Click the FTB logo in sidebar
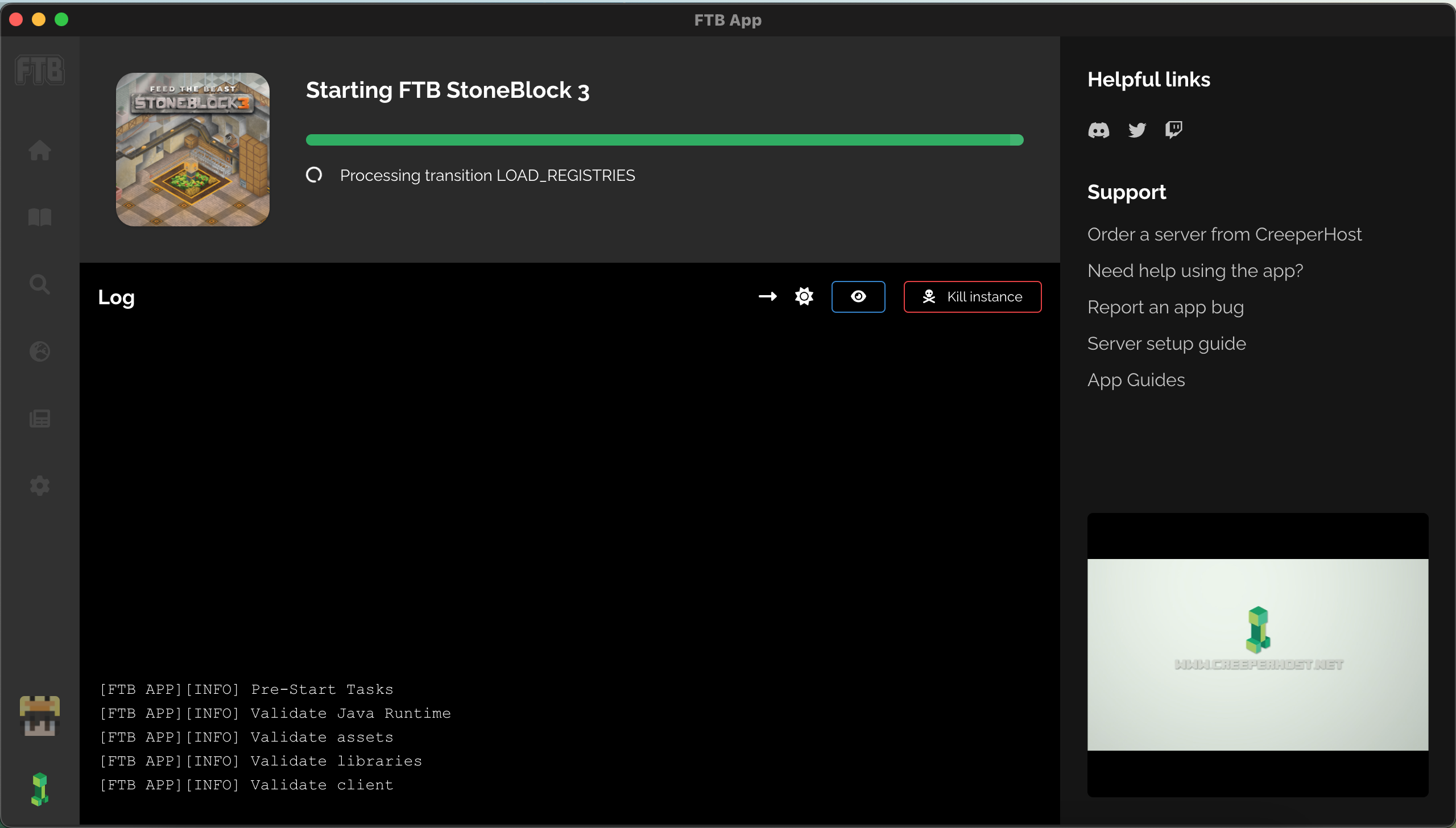1456x828 pixels. [x=40, y=71]
